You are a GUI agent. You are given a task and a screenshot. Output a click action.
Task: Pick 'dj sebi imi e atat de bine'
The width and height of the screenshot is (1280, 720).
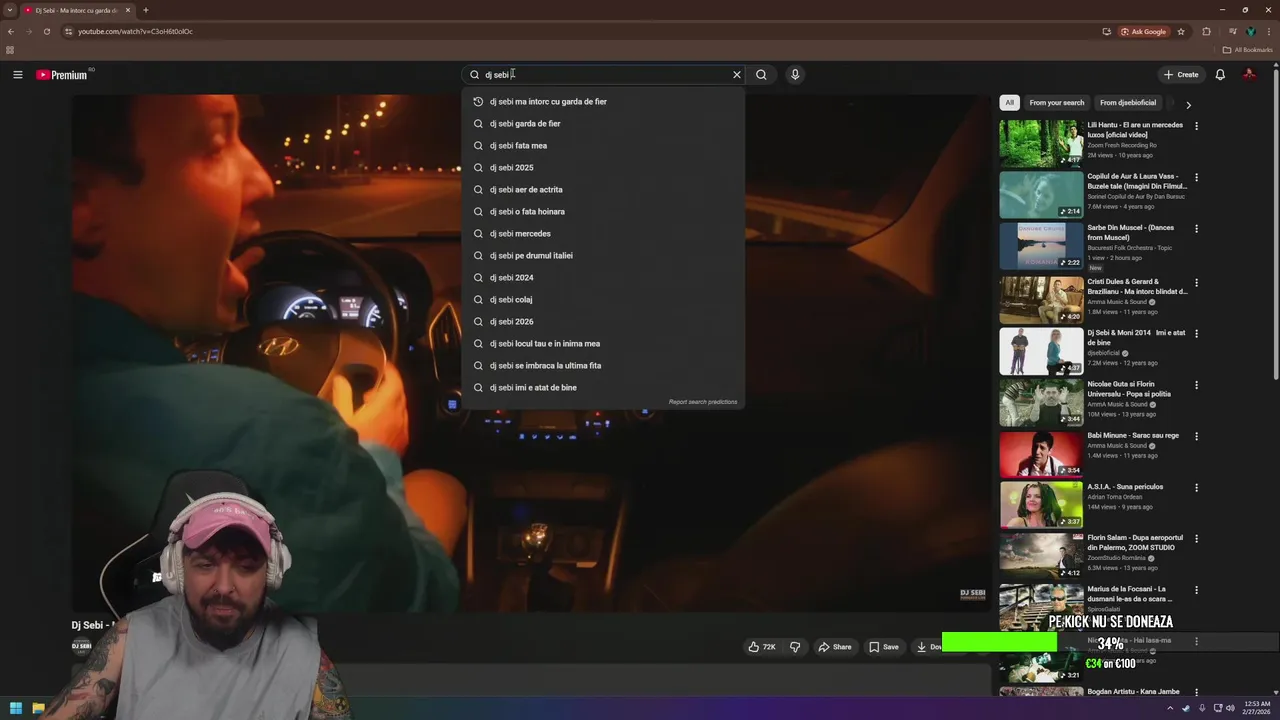click(603, 387)
